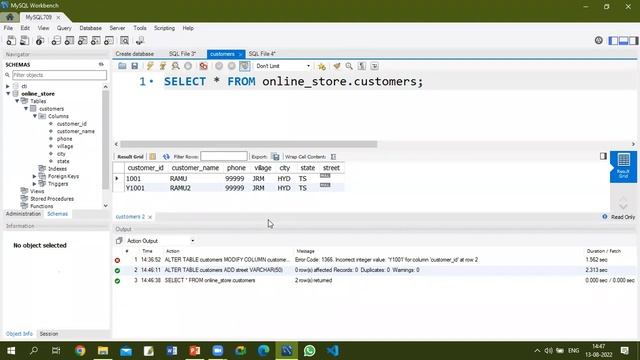The height and width of the screenshot is (360, 640).
Task: Collapse the Columns node
Action: (x=35, y=116)
